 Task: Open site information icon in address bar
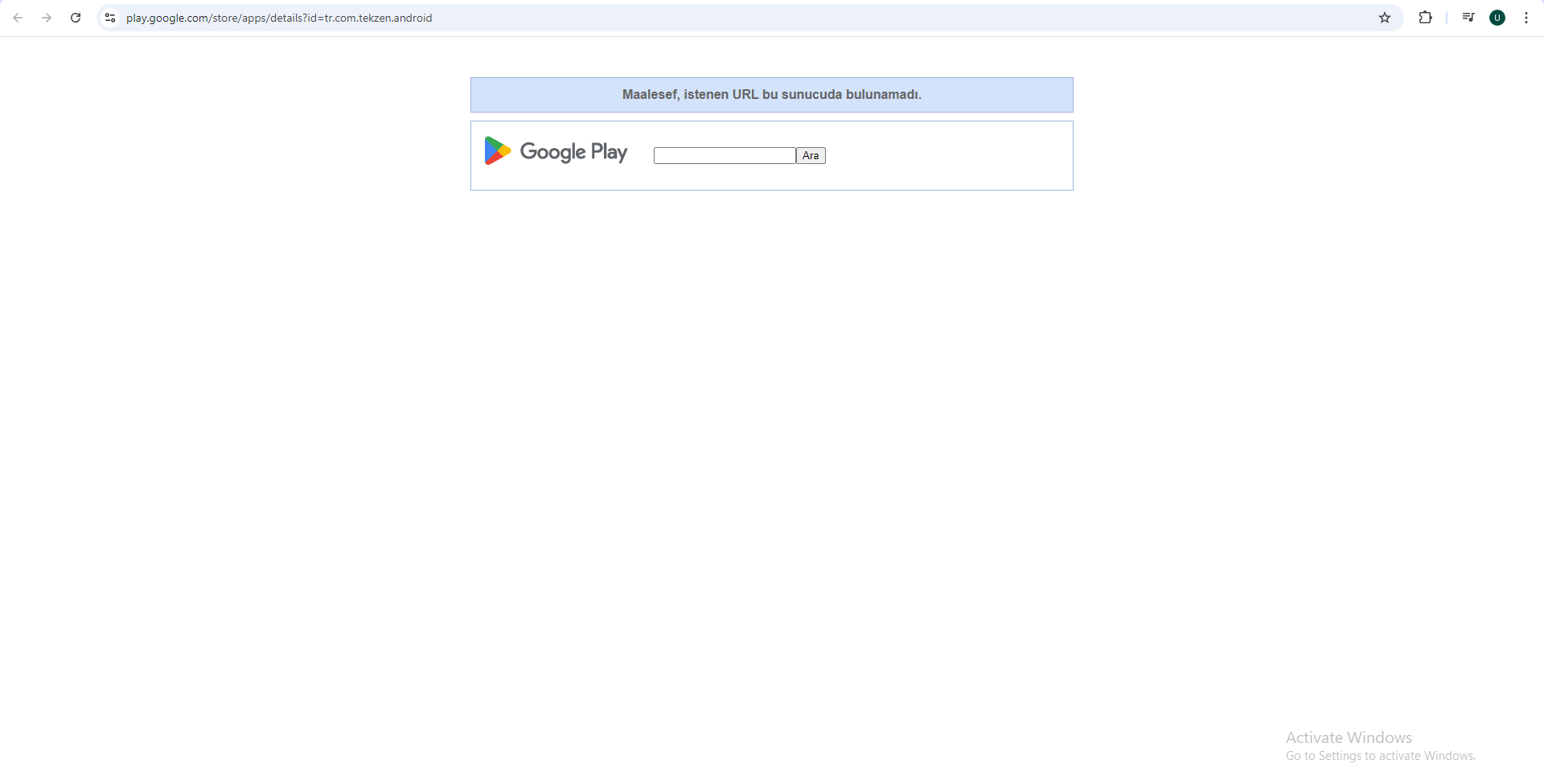pyautogui.click(x=110, y=18)
